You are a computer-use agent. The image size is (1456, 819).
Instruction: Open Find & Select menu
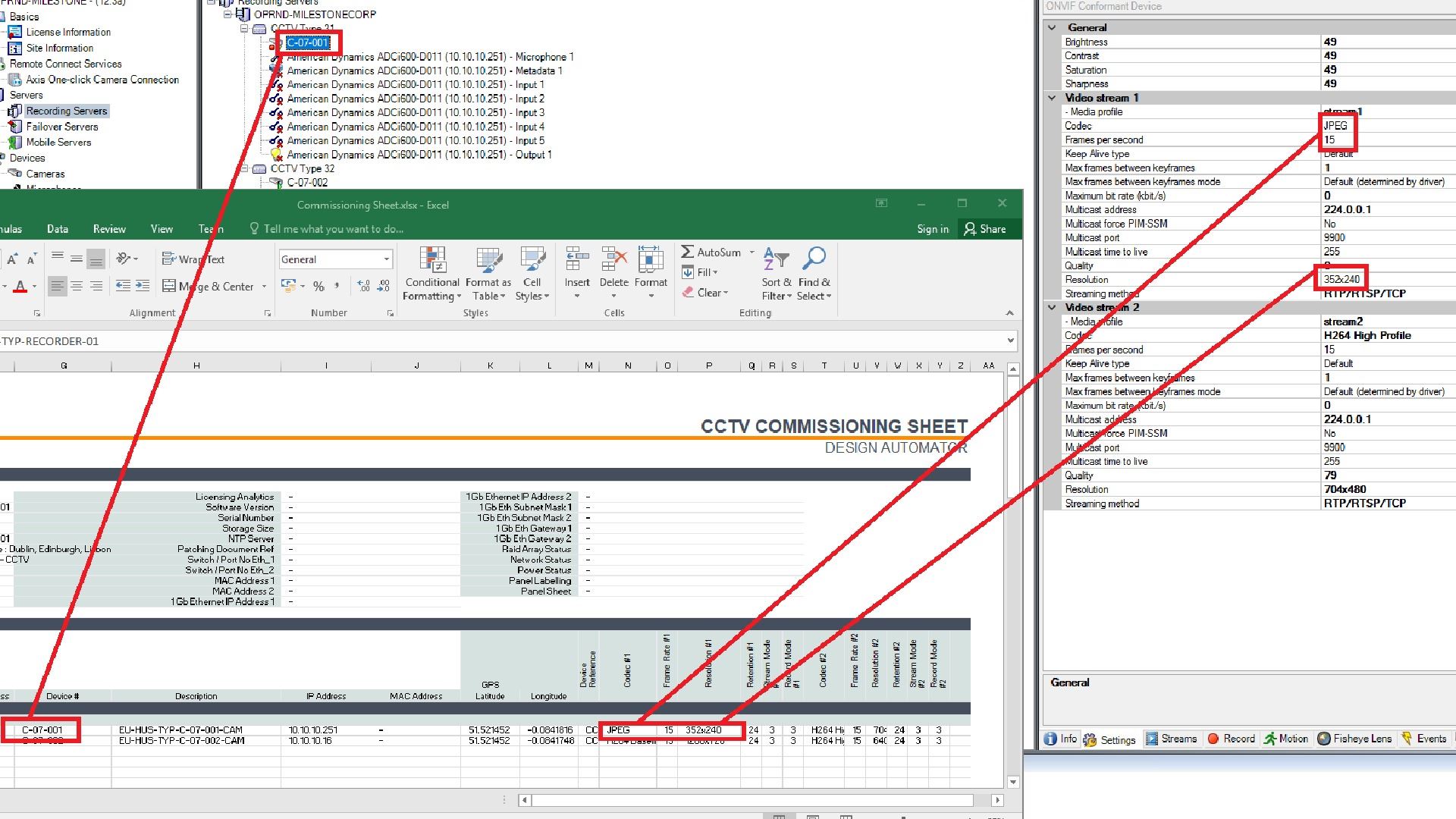814,274
